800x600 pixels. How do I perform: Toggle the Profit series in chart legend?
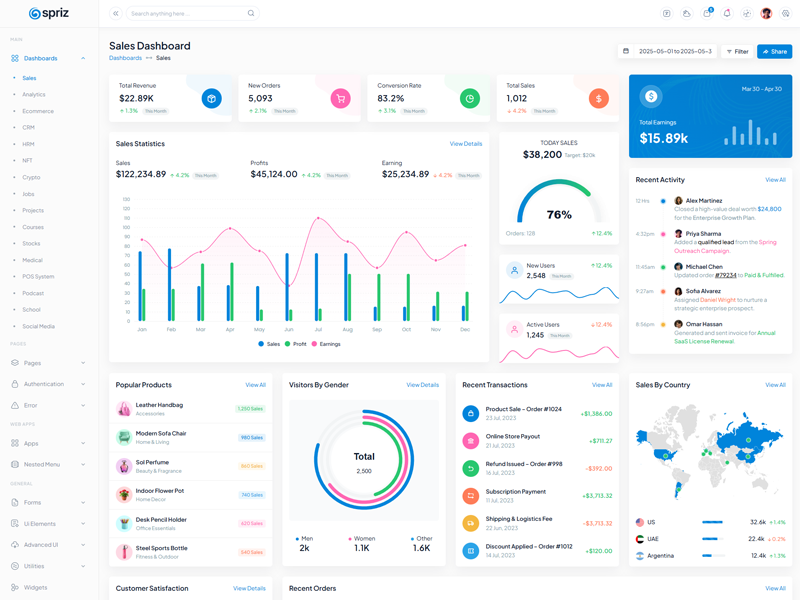[299, 344]
